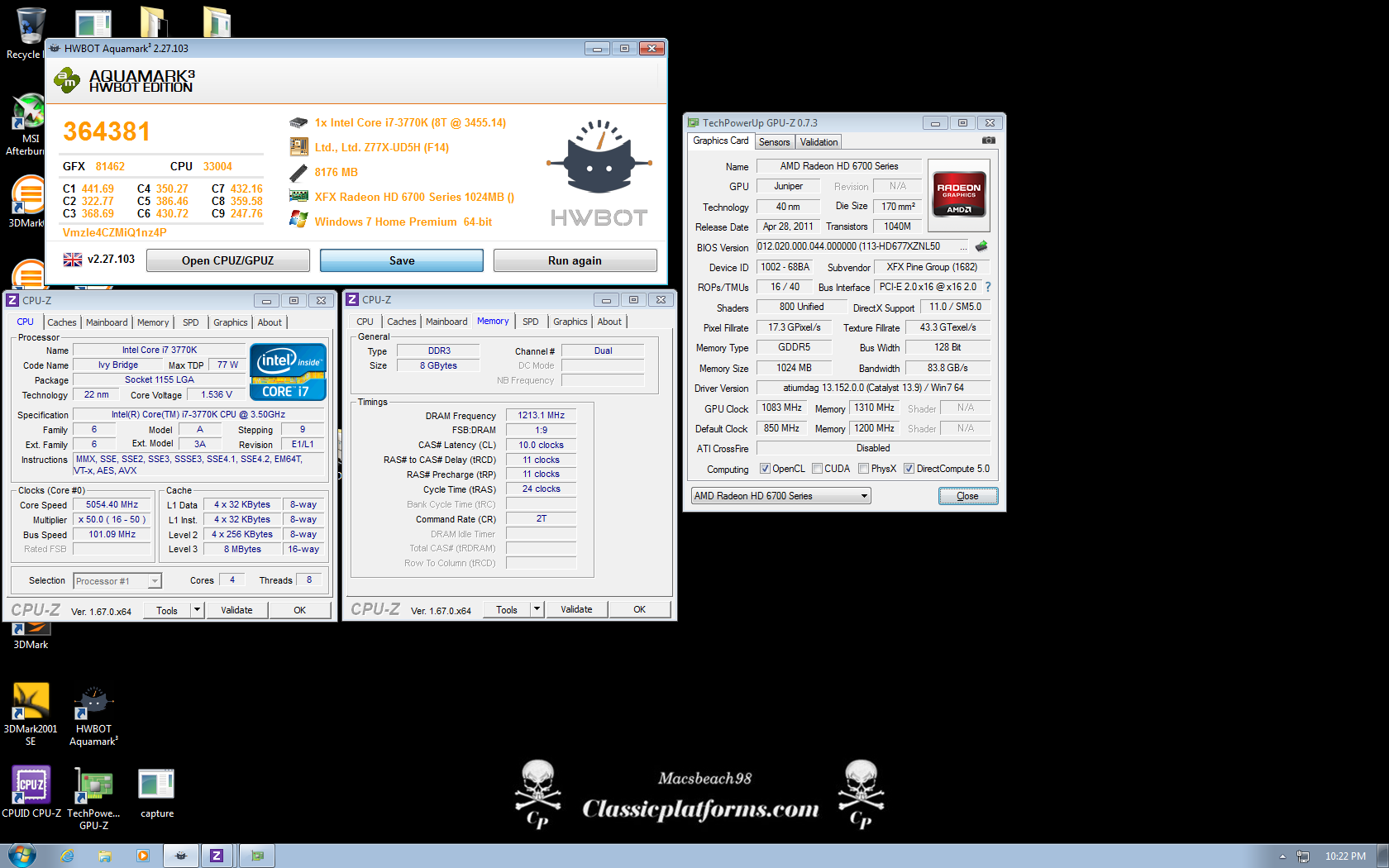Open the Tools dropdown arrow in left CPU-Z
The image size is (1389, 868).
pyautogui.click(x=197, y=610)
